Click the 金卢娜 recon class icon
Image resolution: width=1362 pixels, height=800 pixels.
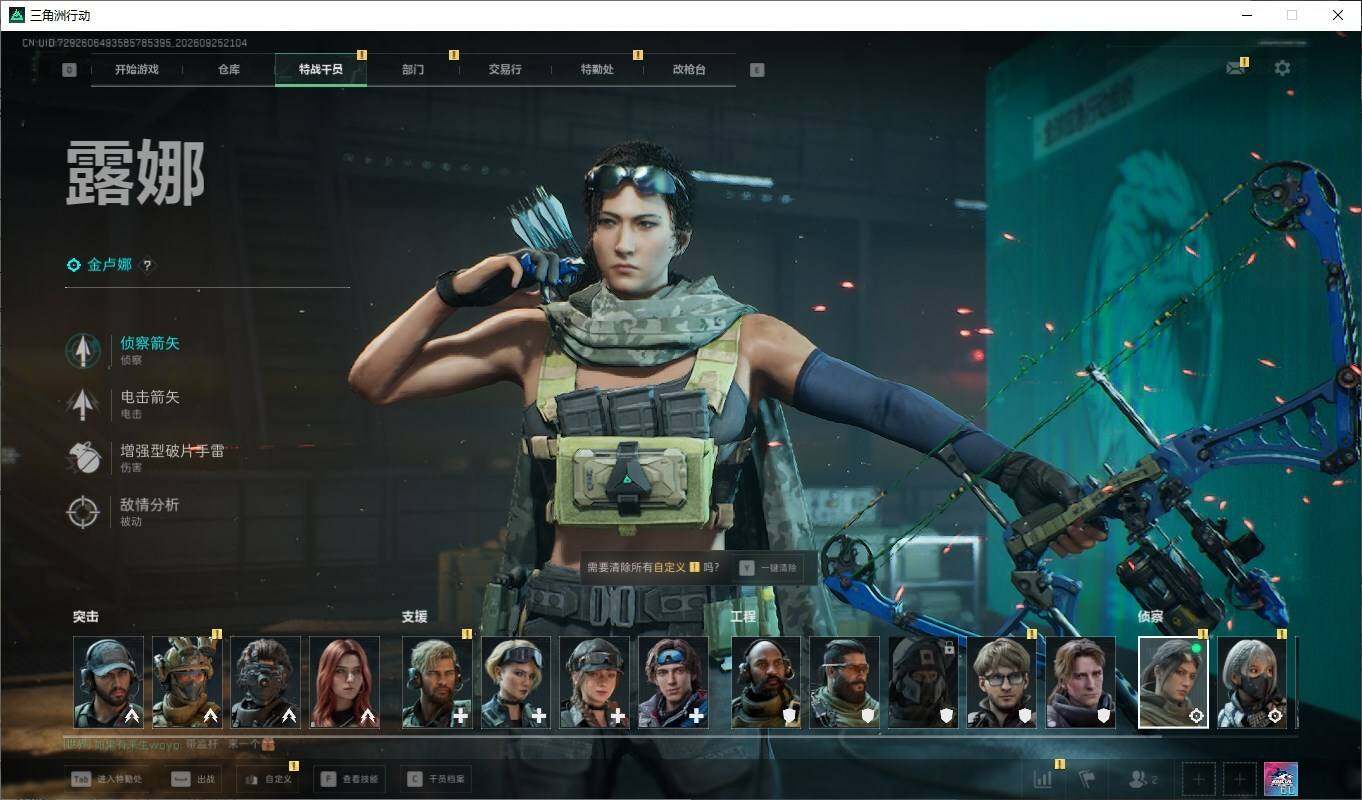click(73, 265)
